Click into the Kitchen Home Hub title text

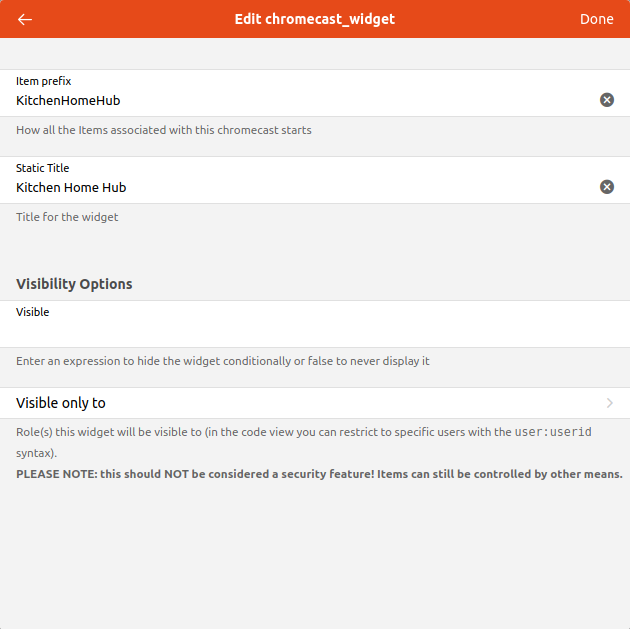(x=71, y=188)
